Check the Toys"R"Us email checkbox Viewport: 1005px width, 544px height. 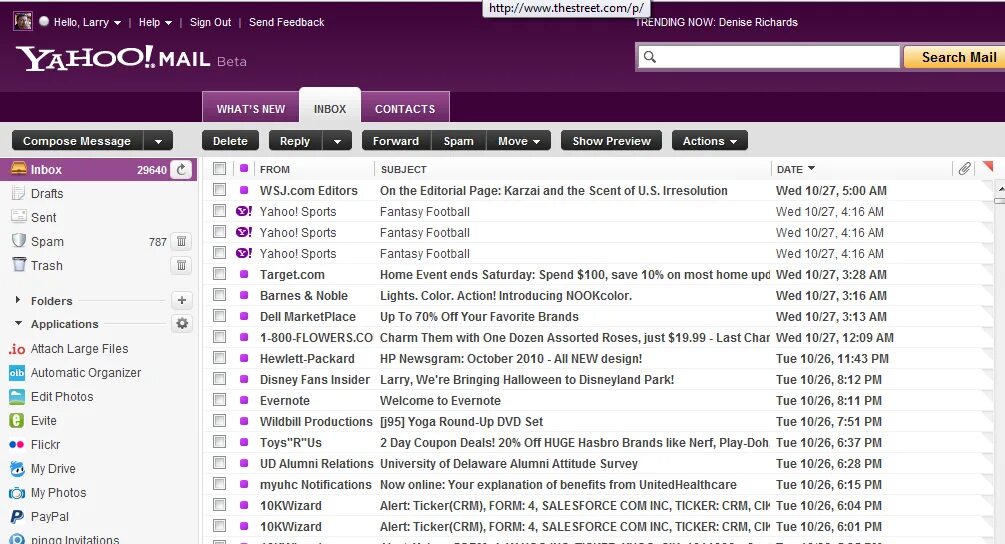(x=220, y=442)
